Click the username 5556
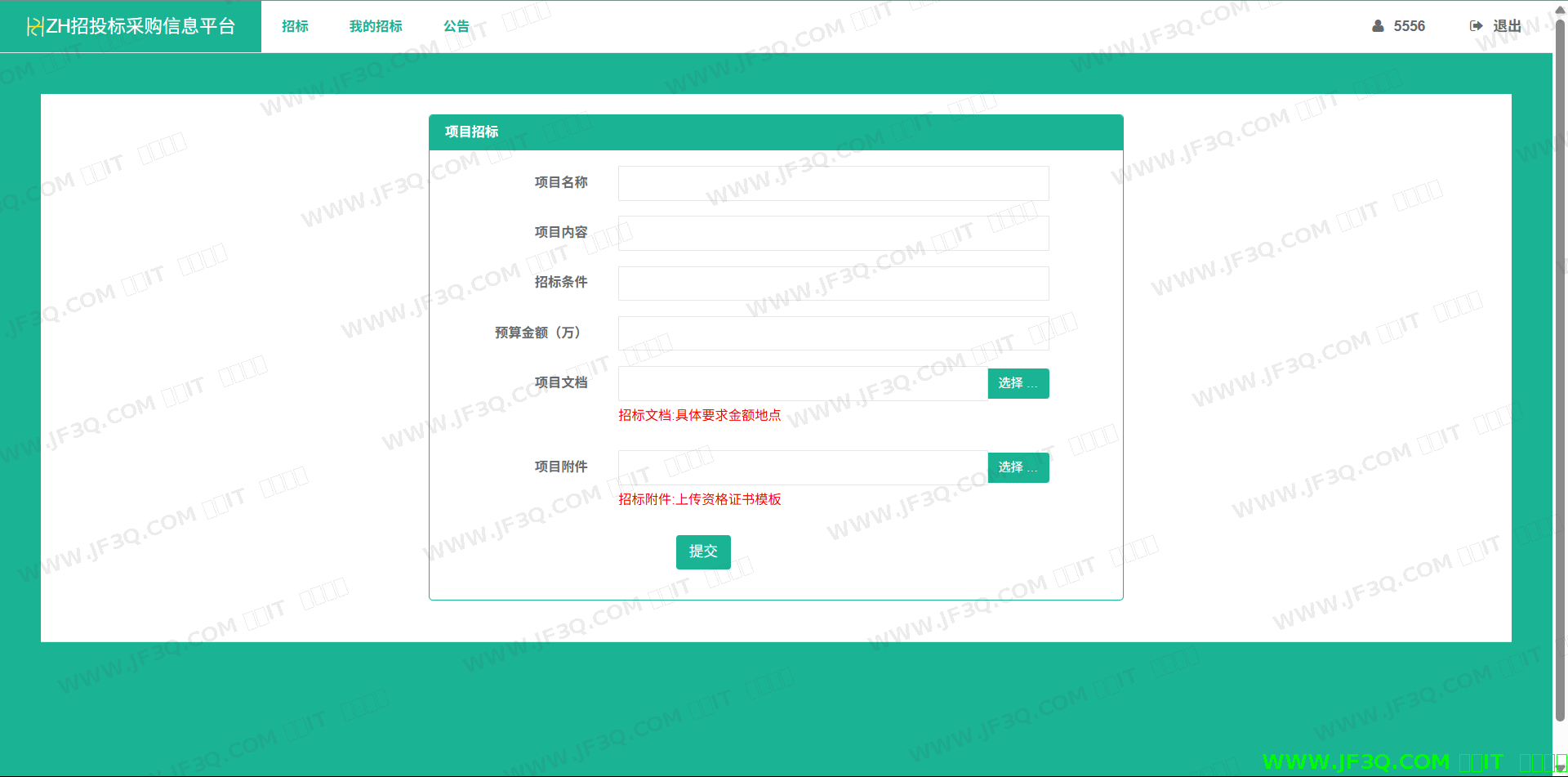 coord(1409,26)
